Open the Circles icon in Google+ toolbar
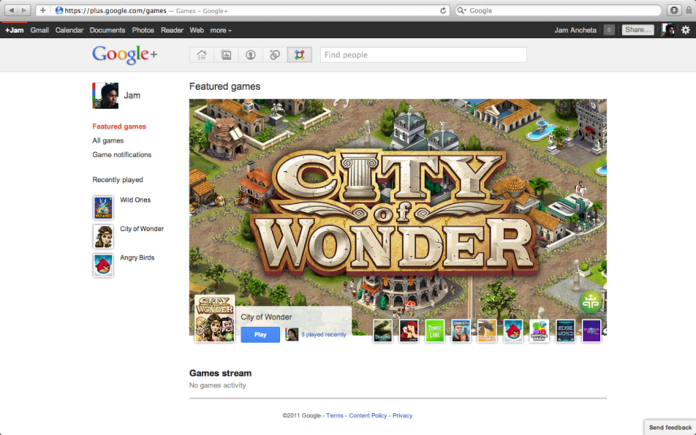This screenshot has width=696, height=435. click(275, 55)
